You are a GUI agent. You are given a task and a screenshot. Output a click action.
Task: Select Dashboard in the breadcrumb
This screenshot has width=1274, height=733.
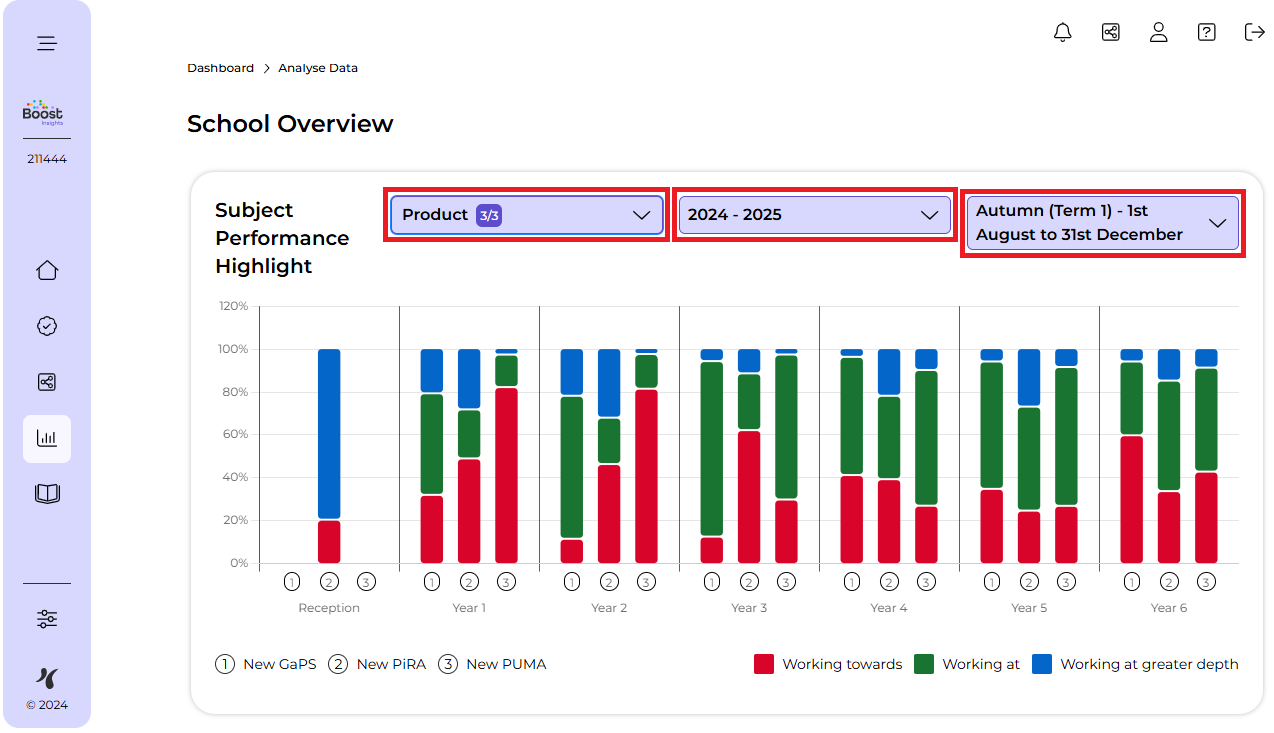pyautogui.click(x=220, y=67)
